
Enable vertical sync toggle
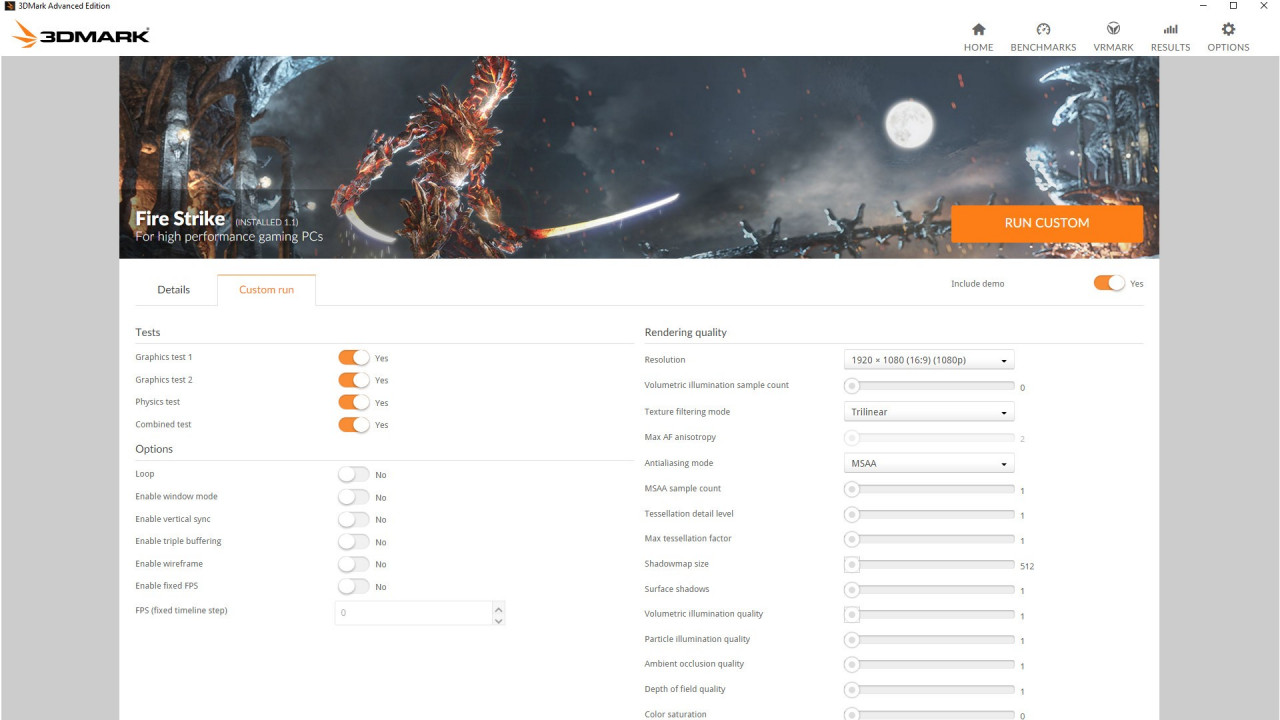pyautogui.click(x=354, y=519)
